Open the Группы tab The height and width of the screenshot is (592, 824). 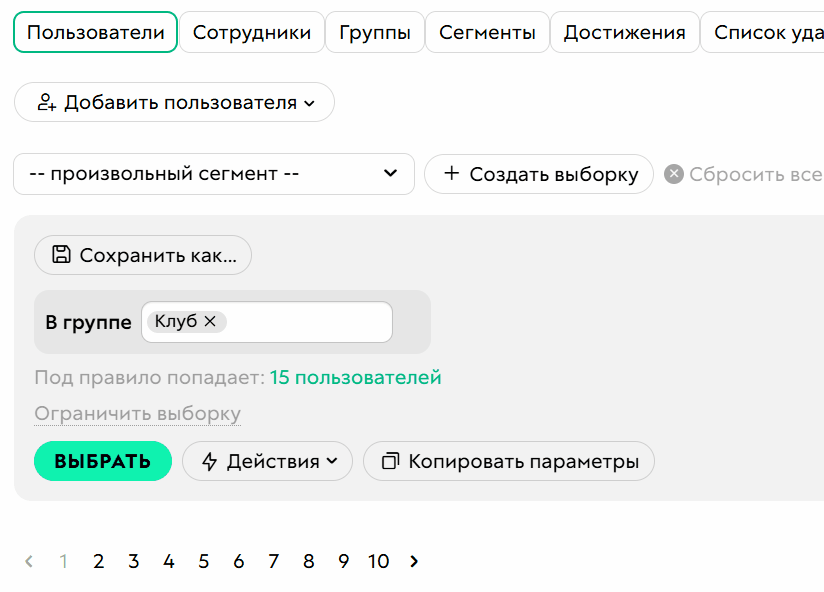(374, 31)
